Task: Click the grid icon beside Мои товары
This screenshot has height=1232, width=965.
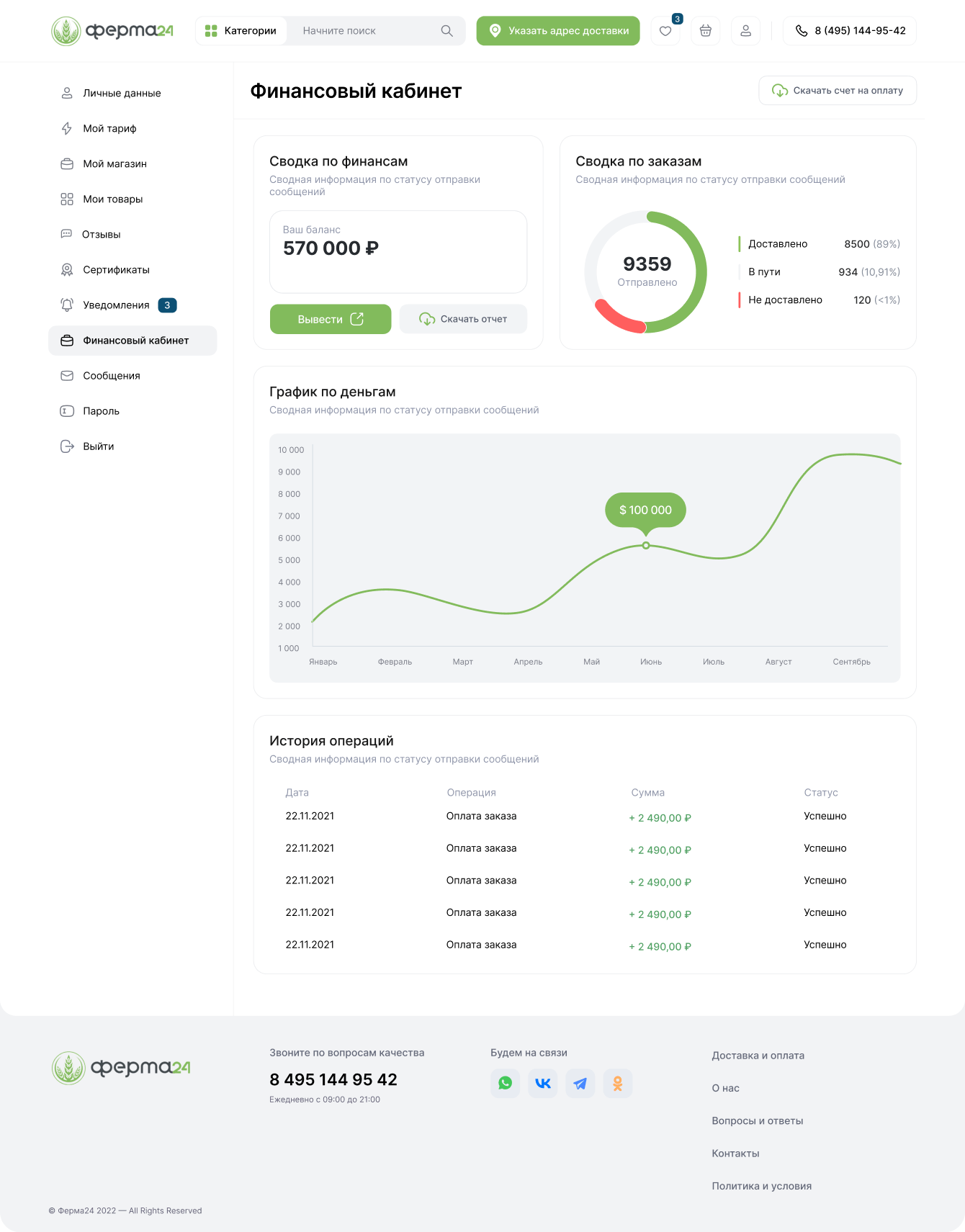Action: [x=67, y=199]
